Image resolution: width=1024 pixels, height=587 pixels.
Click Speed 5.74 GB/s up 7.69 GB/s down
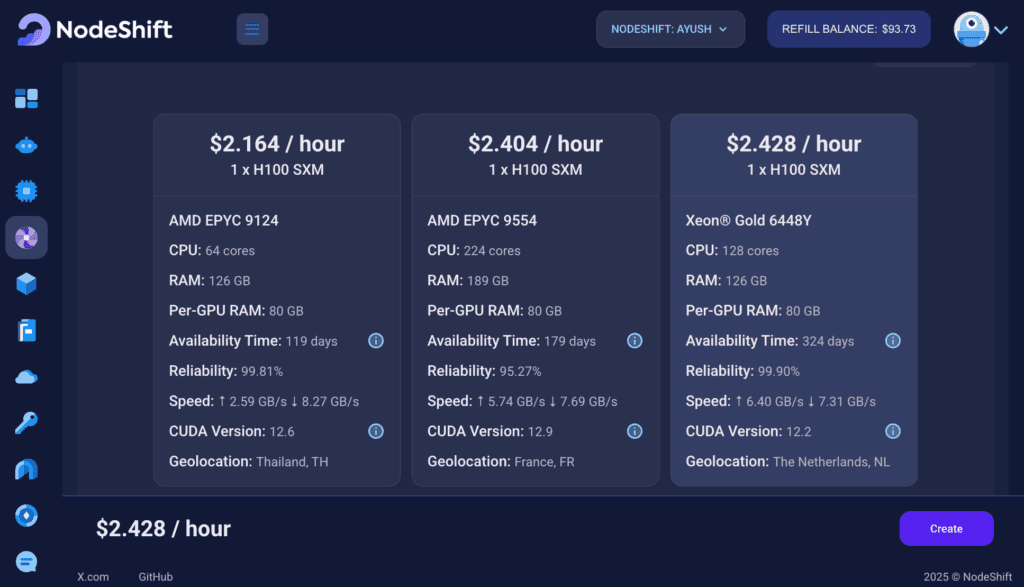(522, 402)
